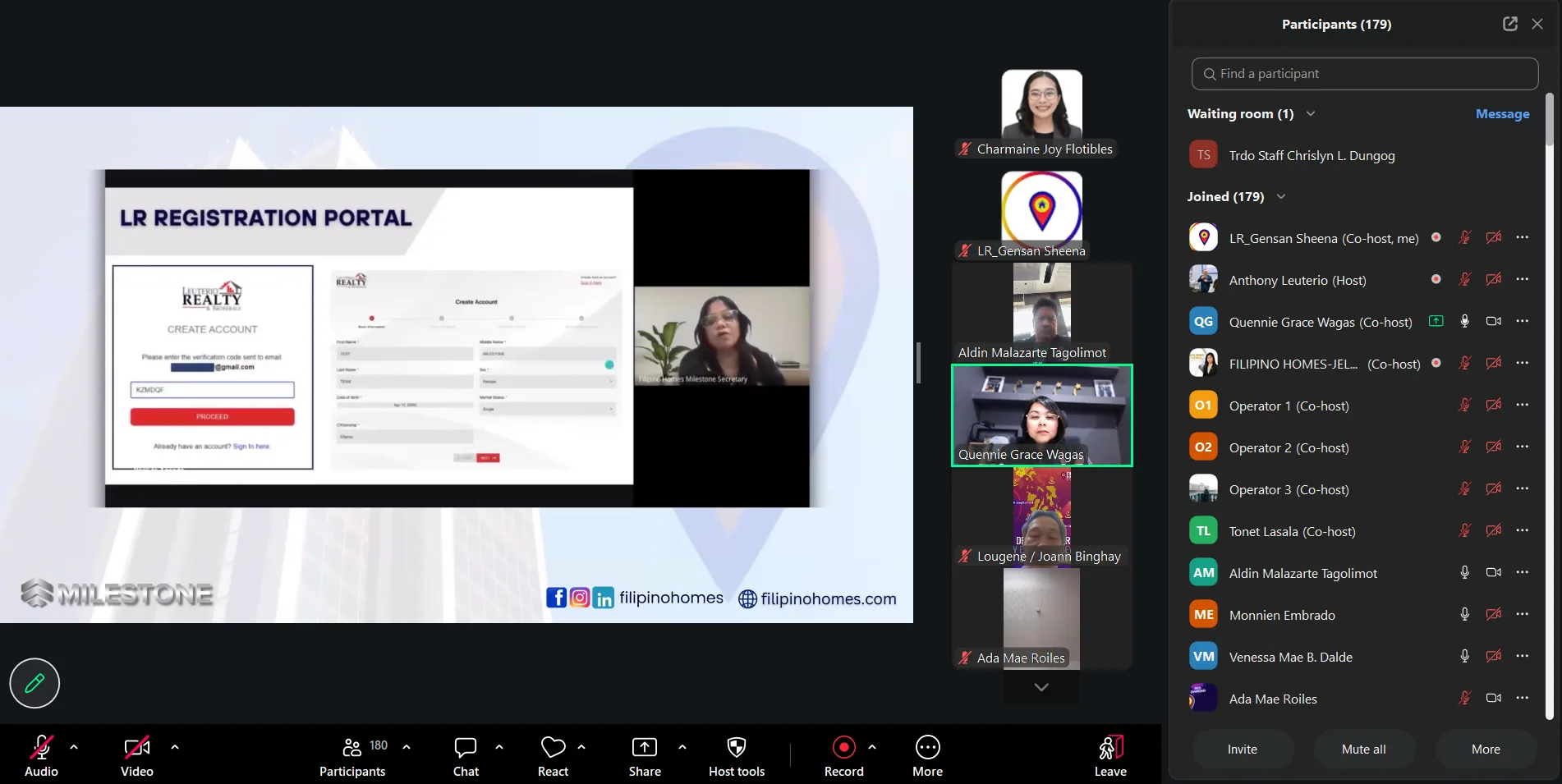
Task: Unmute microphone with the Audio button
Action: pyautogui.click(x=41, y=755)
